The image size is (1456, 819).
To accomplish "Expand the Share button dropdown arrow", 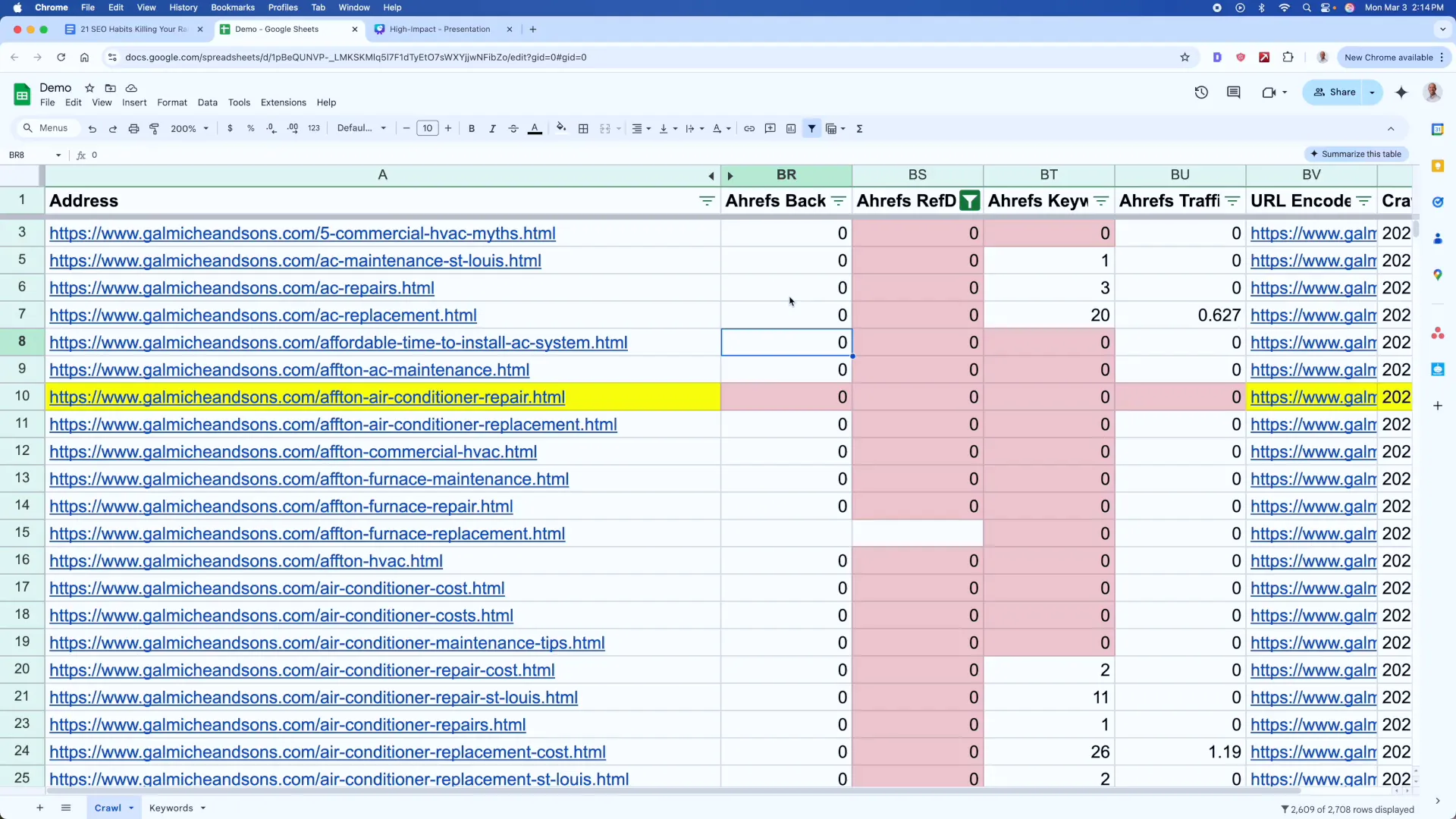I will (x=1372, y=92).
